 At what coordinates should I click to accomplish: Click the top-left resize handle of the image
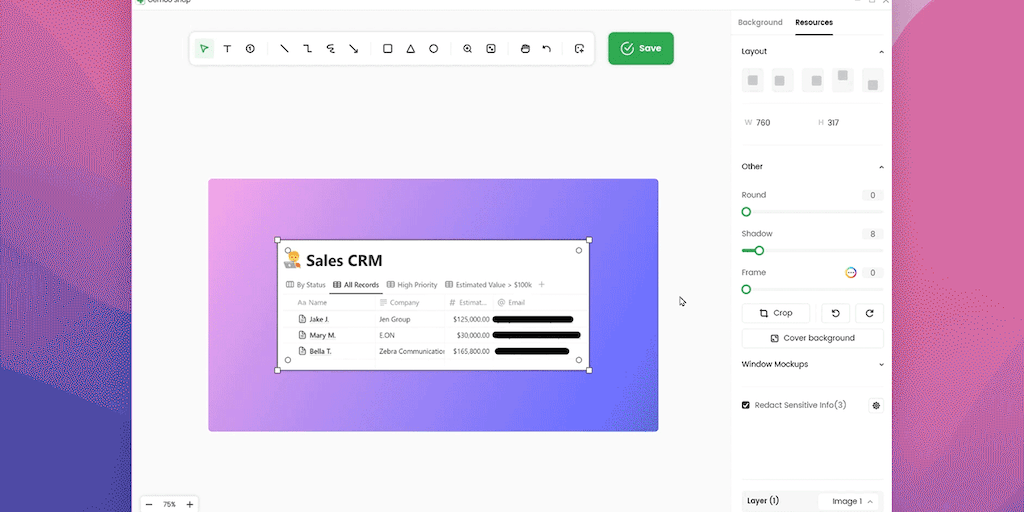(x=278, y=240)
